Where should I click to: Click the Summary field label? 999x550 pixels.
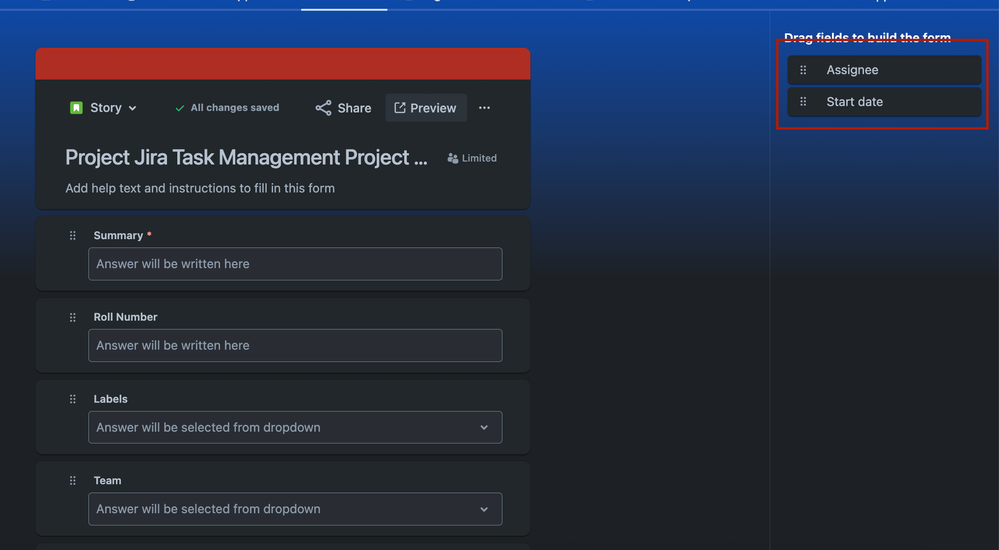pos(119,235)
